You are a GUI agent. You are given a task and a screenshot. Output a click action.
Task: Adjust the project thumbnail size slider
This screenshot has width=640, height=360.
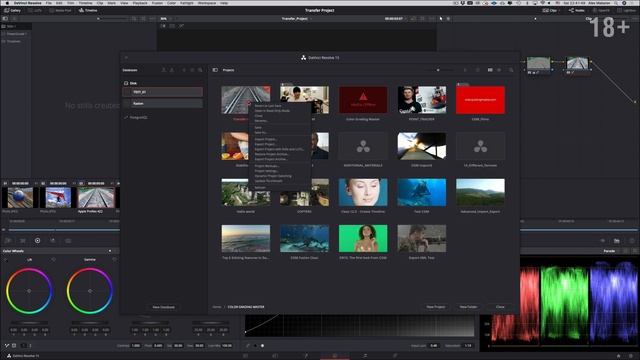click(x=439, y=70)
